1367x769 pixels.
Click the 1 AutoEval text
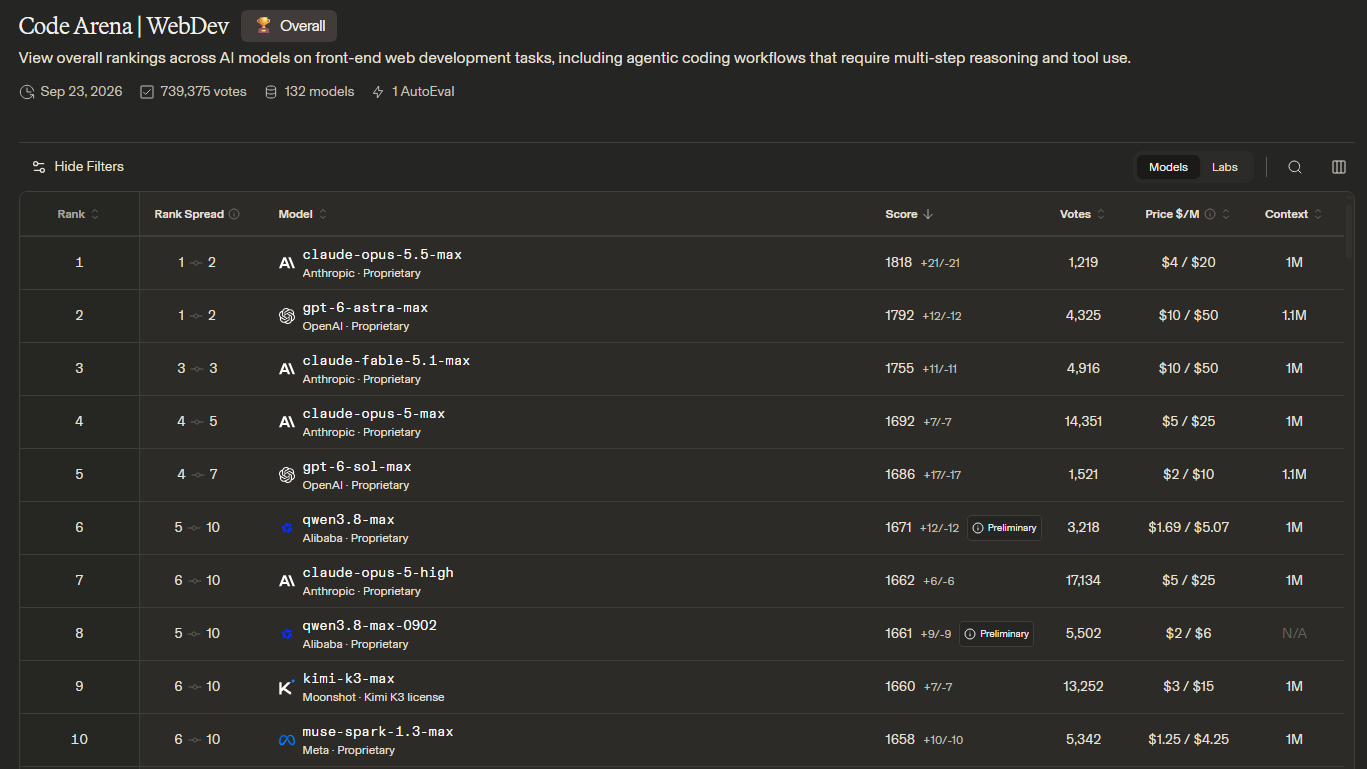point(423,92)
